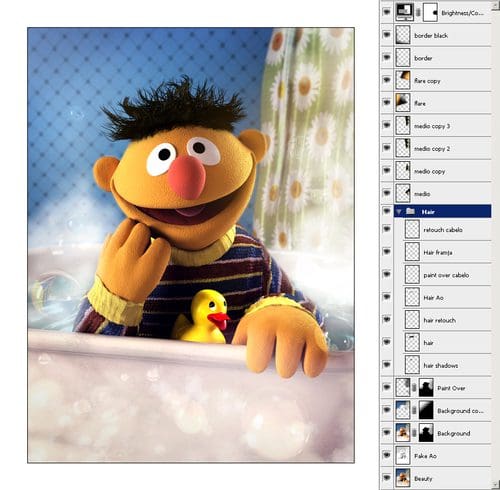
Task: Select the 'Hair Ao' layer name
Action: coord(433,298)
